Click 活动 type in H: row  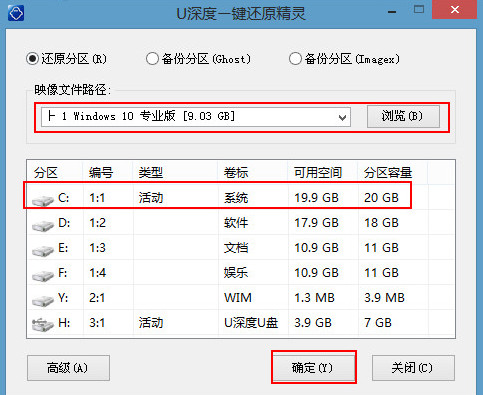click(151, 323)
